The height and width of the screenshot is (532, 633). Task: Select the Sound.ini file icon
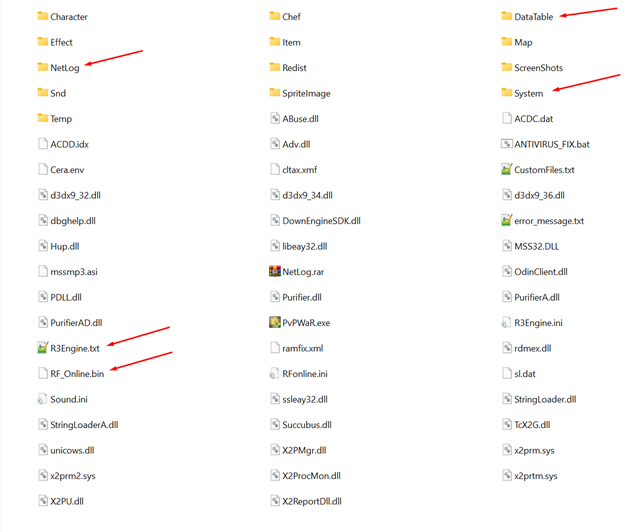43,399
